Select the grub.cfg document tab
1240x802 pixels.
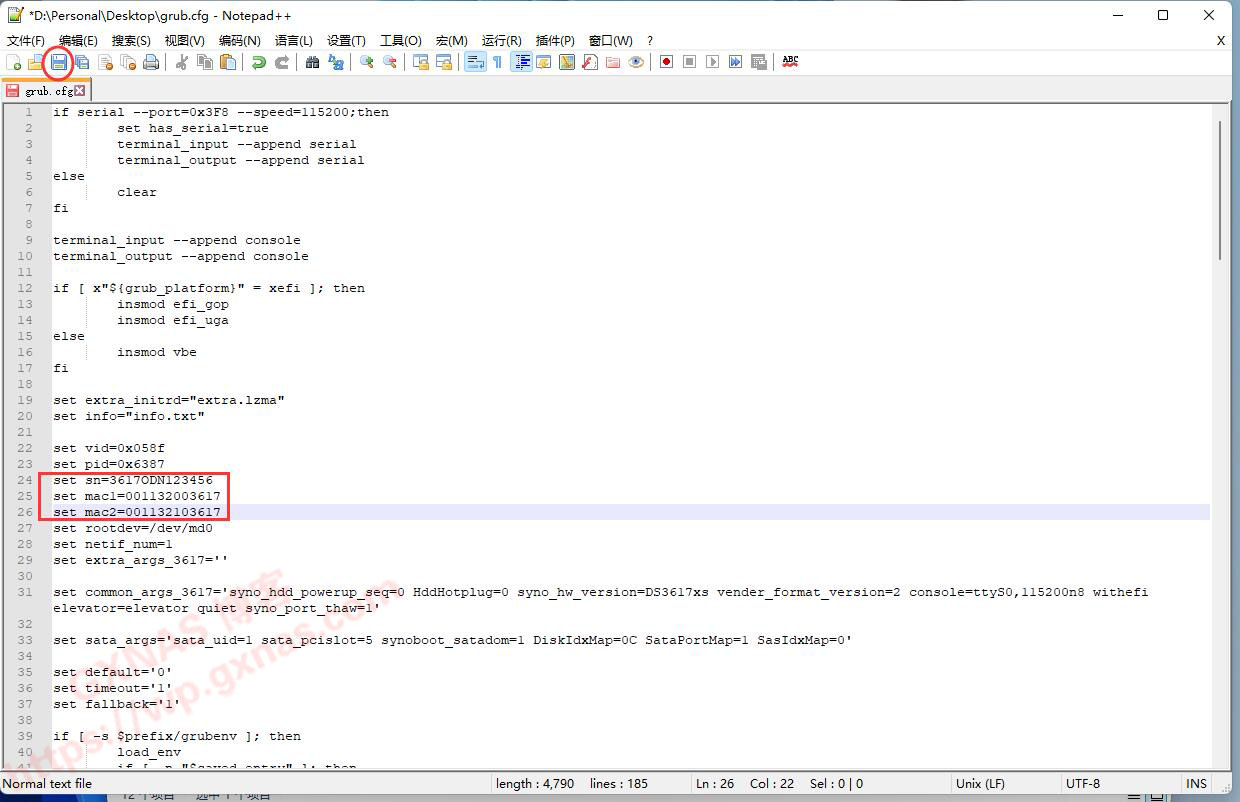pos(46,91)
